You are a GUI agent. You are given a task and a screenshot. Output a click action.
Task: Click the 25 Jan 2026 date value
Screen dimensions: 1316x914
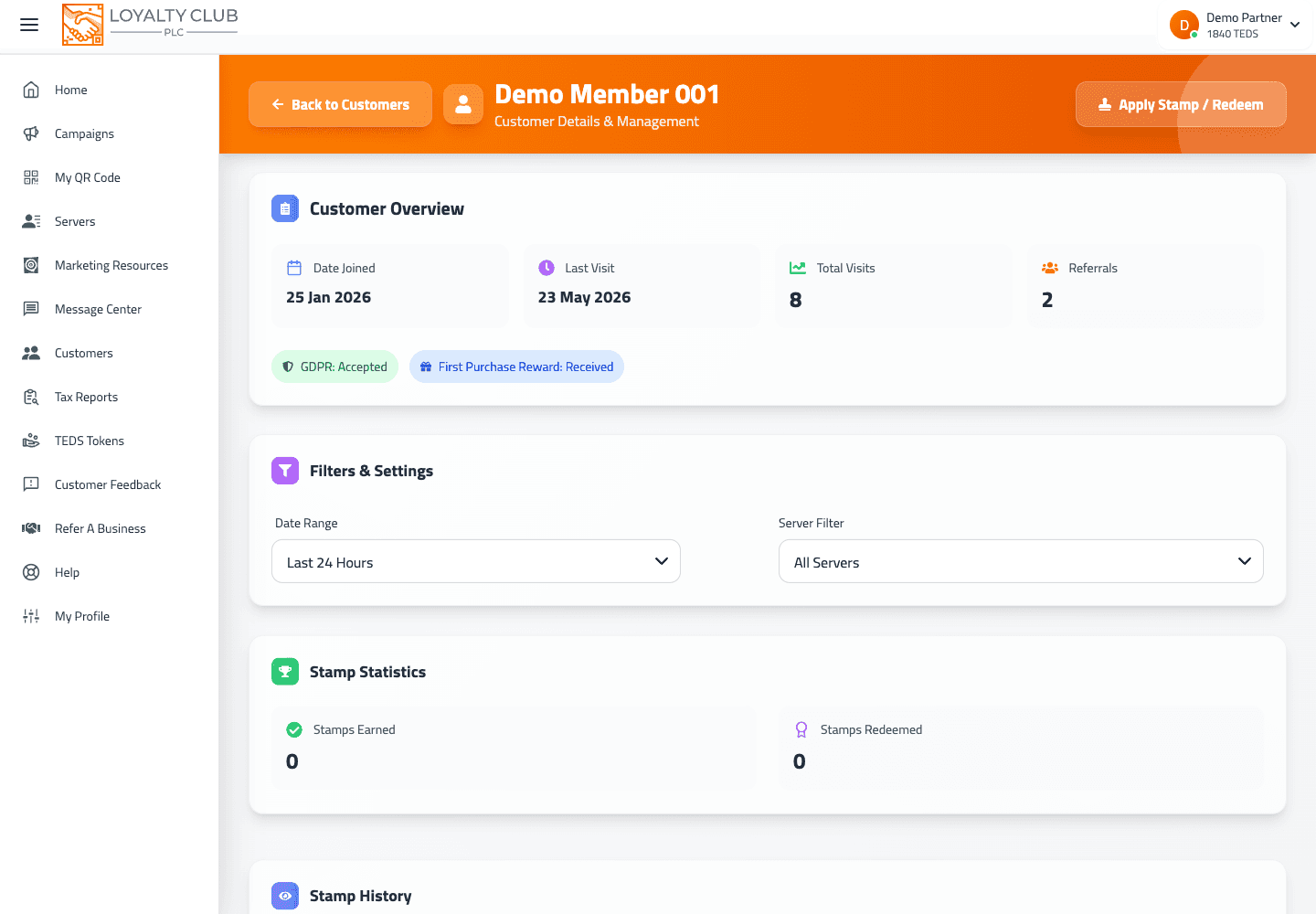click(328, 297)
